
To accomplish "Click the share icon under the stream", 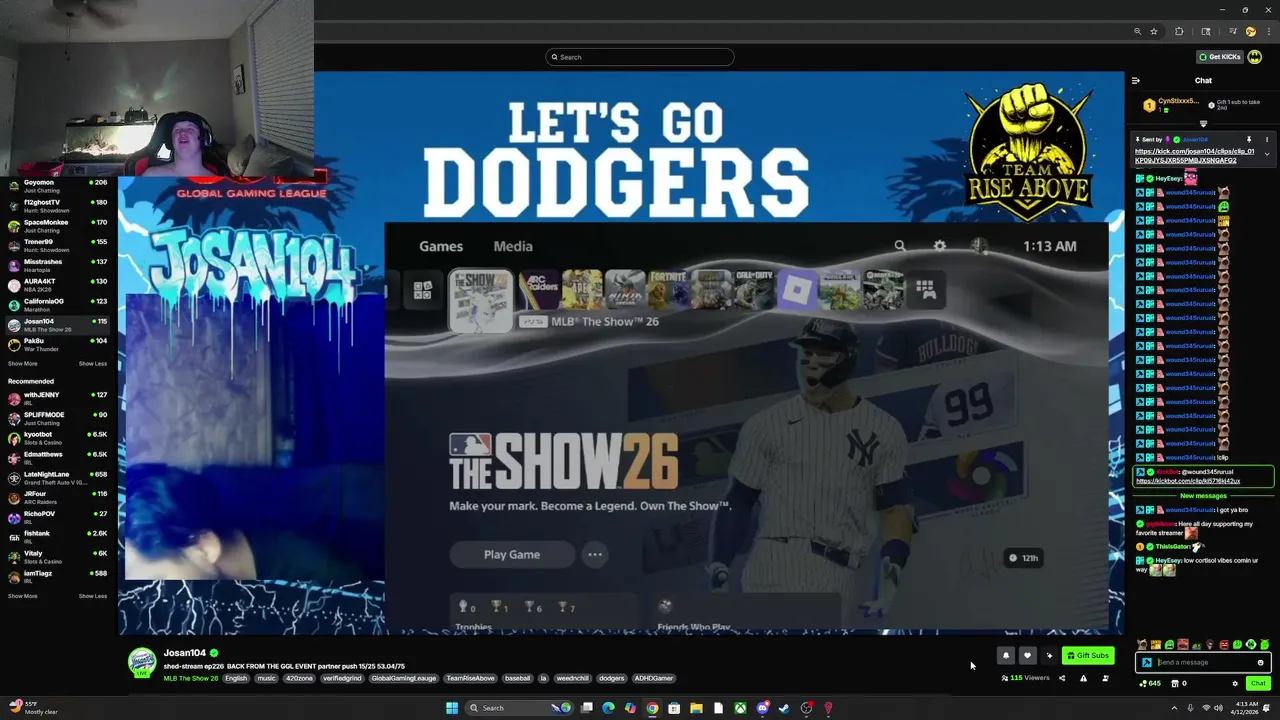I will pos(1062,678).
